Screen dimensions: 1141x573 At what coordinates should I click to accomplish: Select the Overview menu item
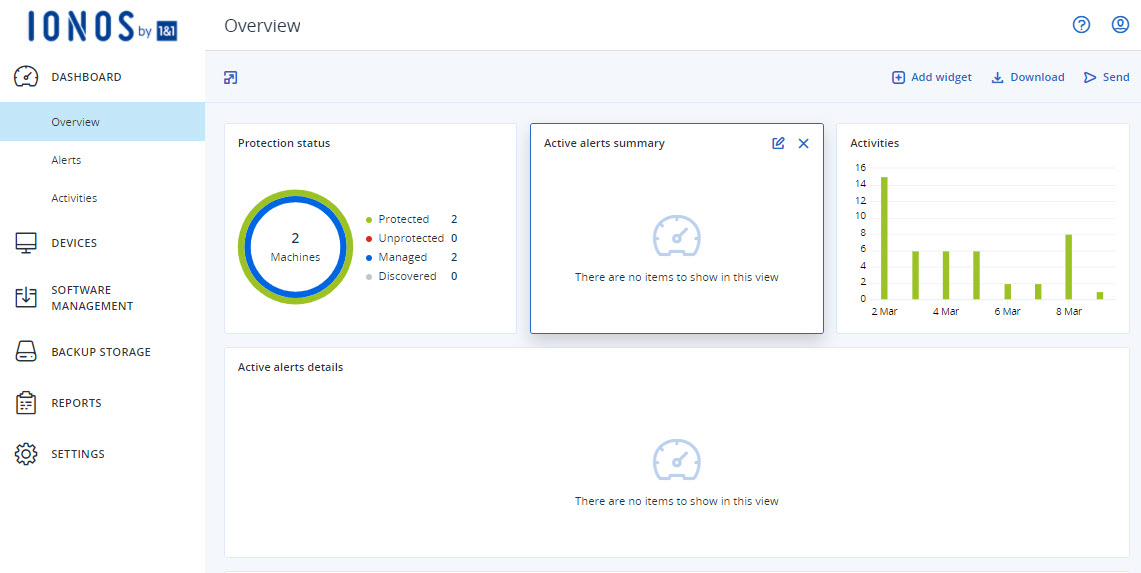click(76, 122)
